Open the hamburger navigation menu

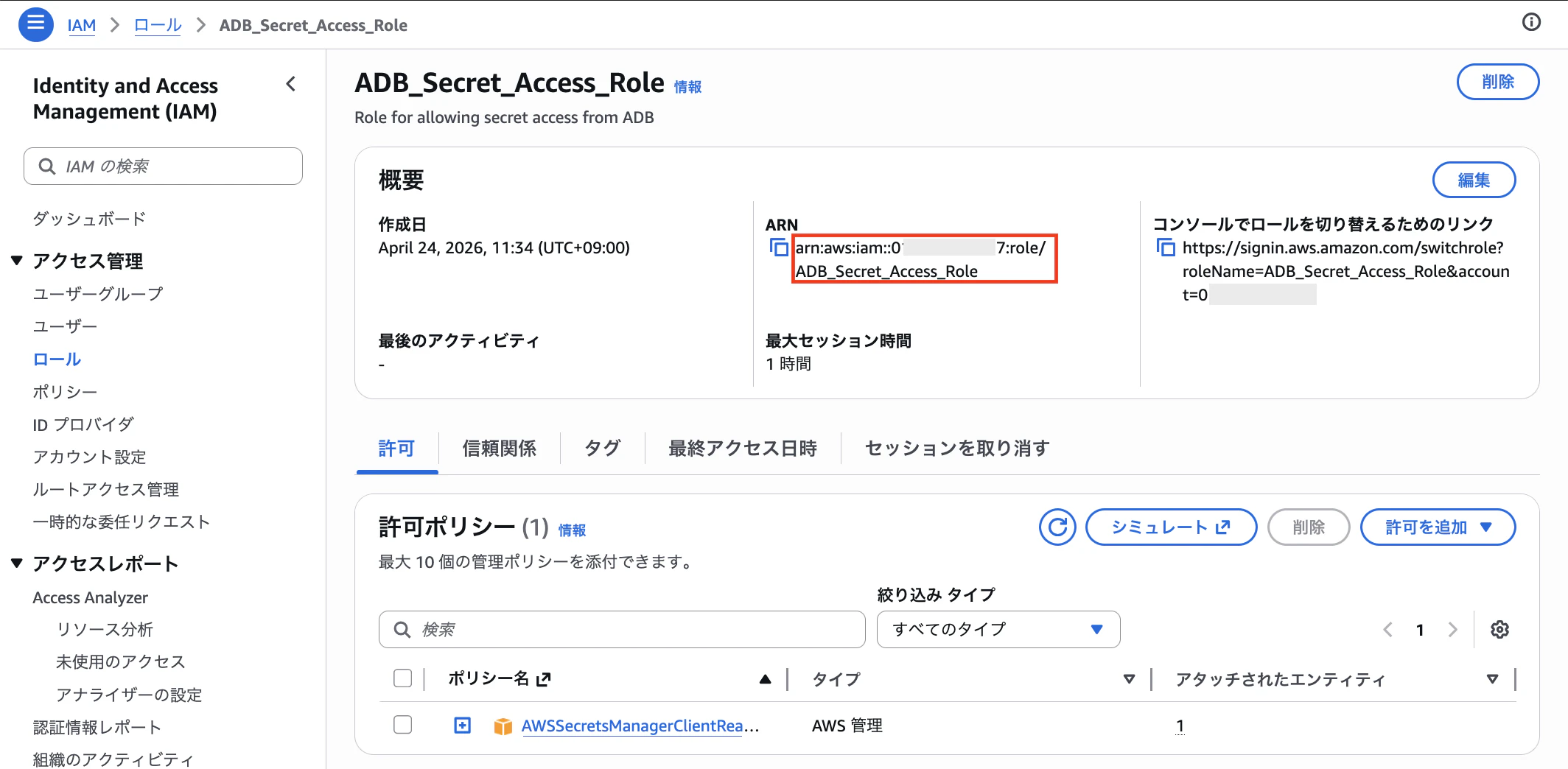35,24
